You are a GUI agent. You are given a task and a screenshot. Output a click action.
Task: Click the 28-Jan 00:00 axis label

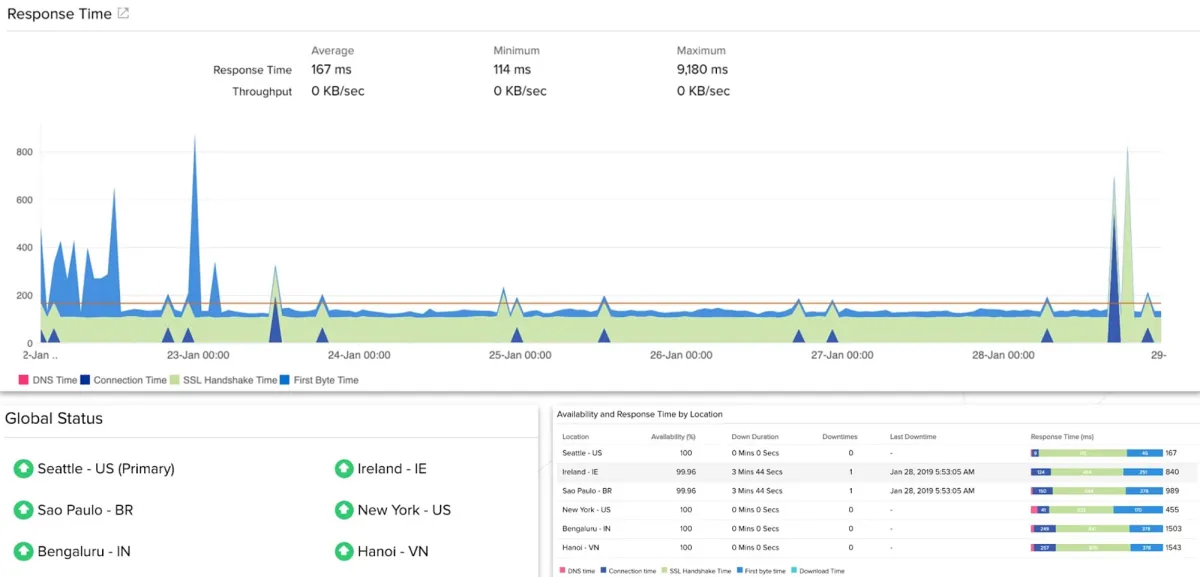click(x=1003, y=355)
